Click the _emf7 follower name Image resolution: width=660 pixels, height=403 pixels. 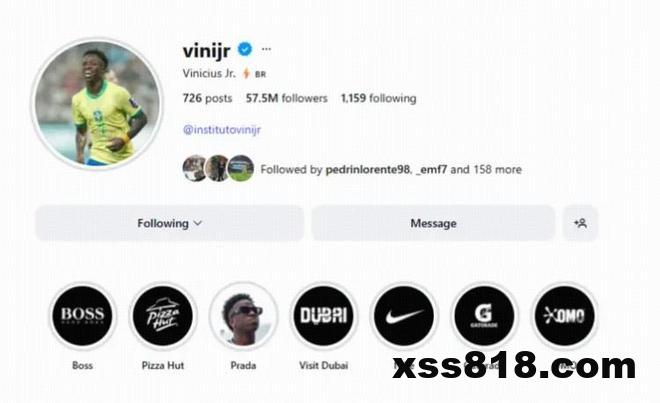point(431,170)
